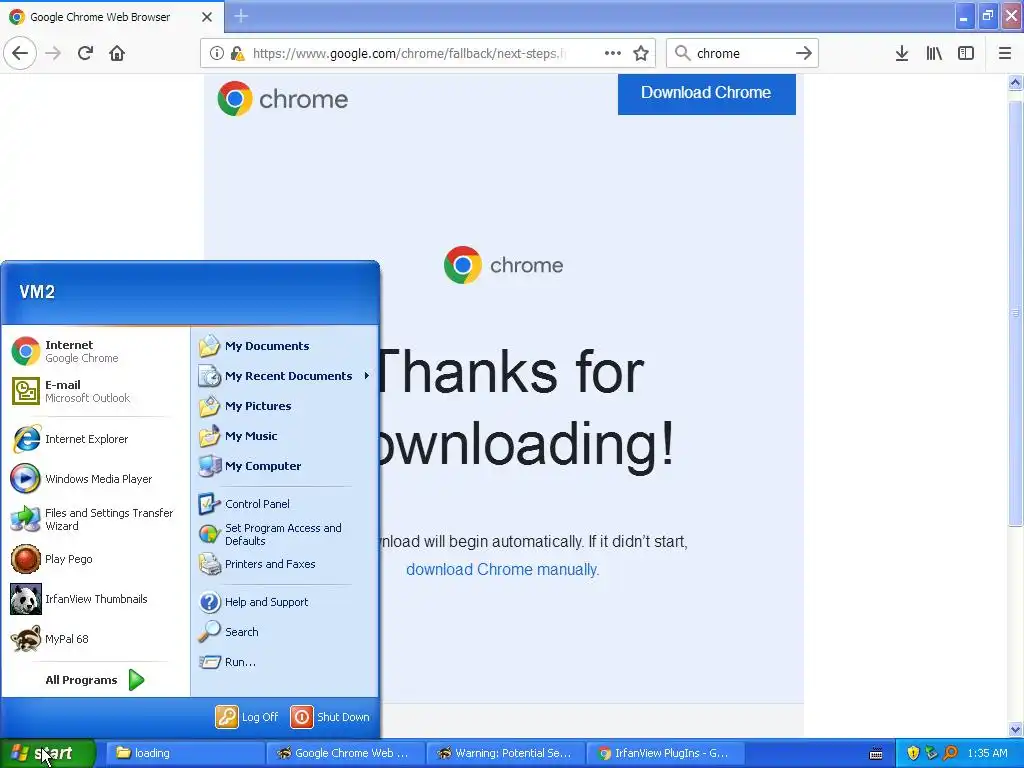Image resolution: width=1024 pixels, height=768 pixels.
Task: Open a new browser tab
Action: (241, 16)
